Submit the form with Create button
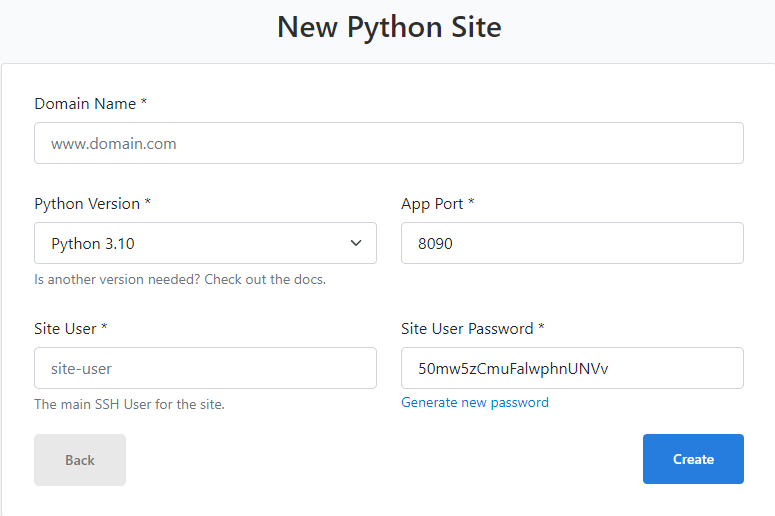The image size is (775, 516). [x=693, y=459]
